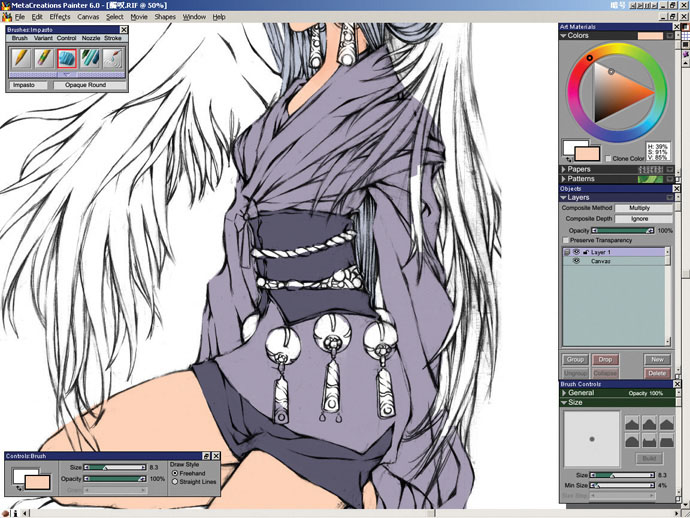The height and width of the screenshot is (518, 690).
Task: Click the brush dab preview box
Action: tap(592, 439)
